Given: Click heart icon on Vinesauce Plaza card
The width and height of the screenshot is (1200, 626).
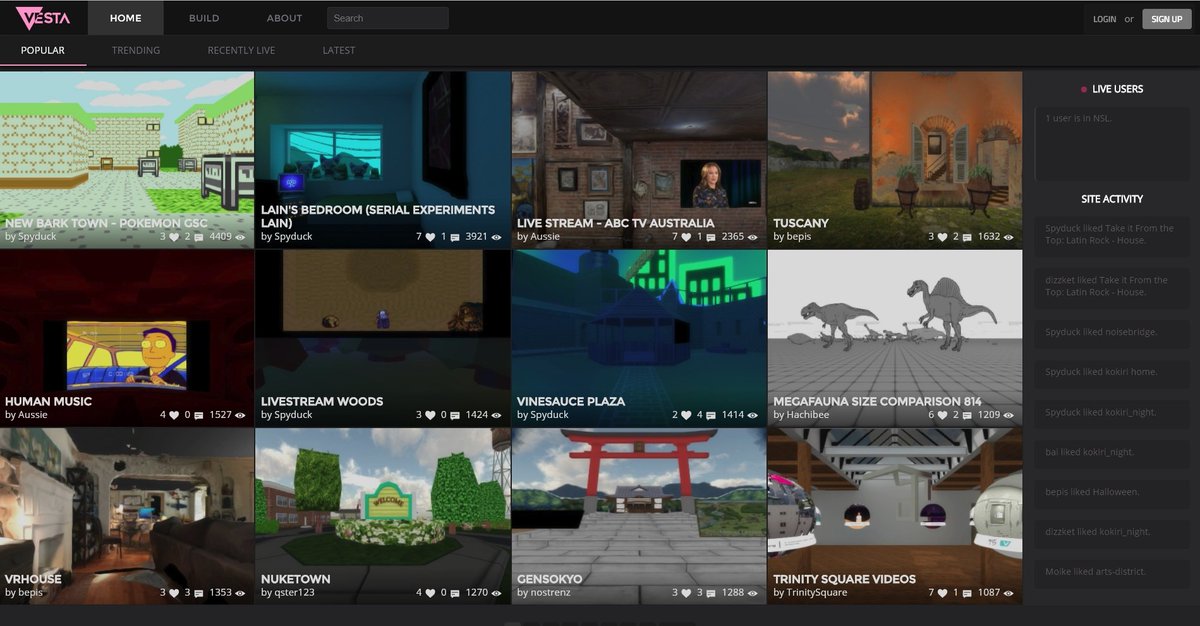Looking at the screenshot, I should (x=686, y=415).
